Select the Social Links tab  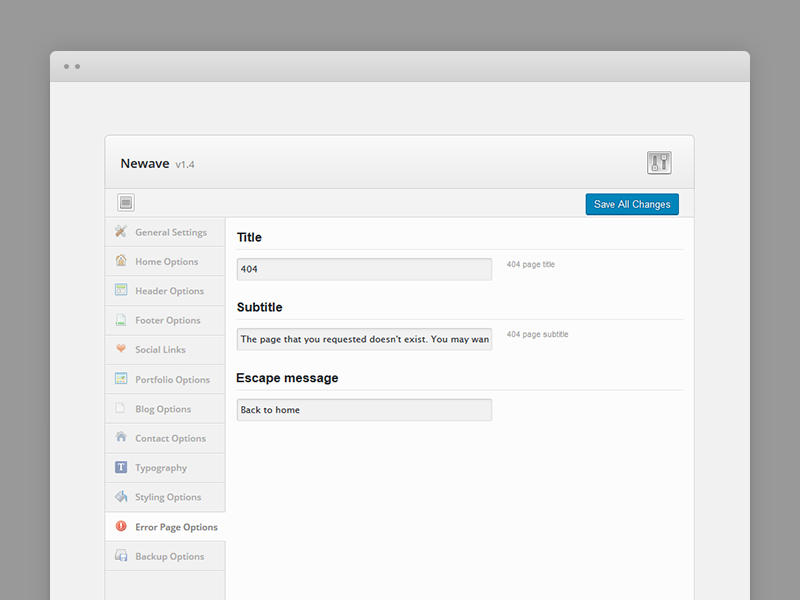[x=165, y=349]
